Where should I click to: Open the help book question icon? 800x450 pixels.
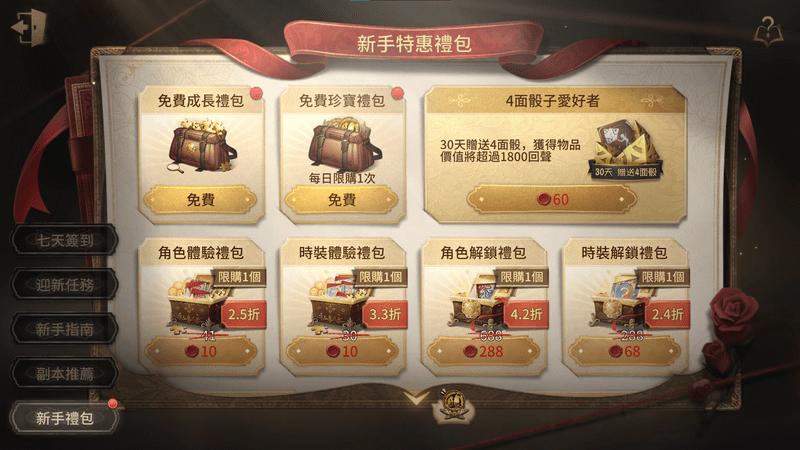(x=769, y=31)
